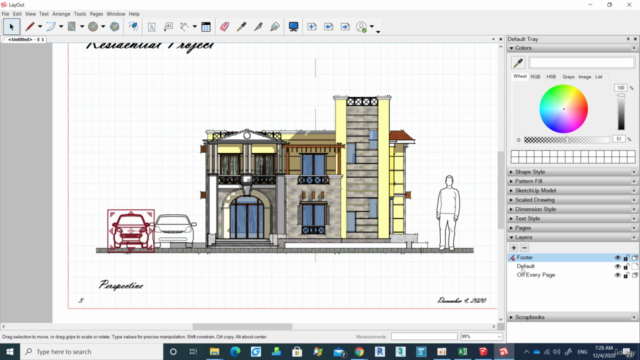Toggle lock on On Every Page layer
Viewport: 640px width, 360px height.
626,275
